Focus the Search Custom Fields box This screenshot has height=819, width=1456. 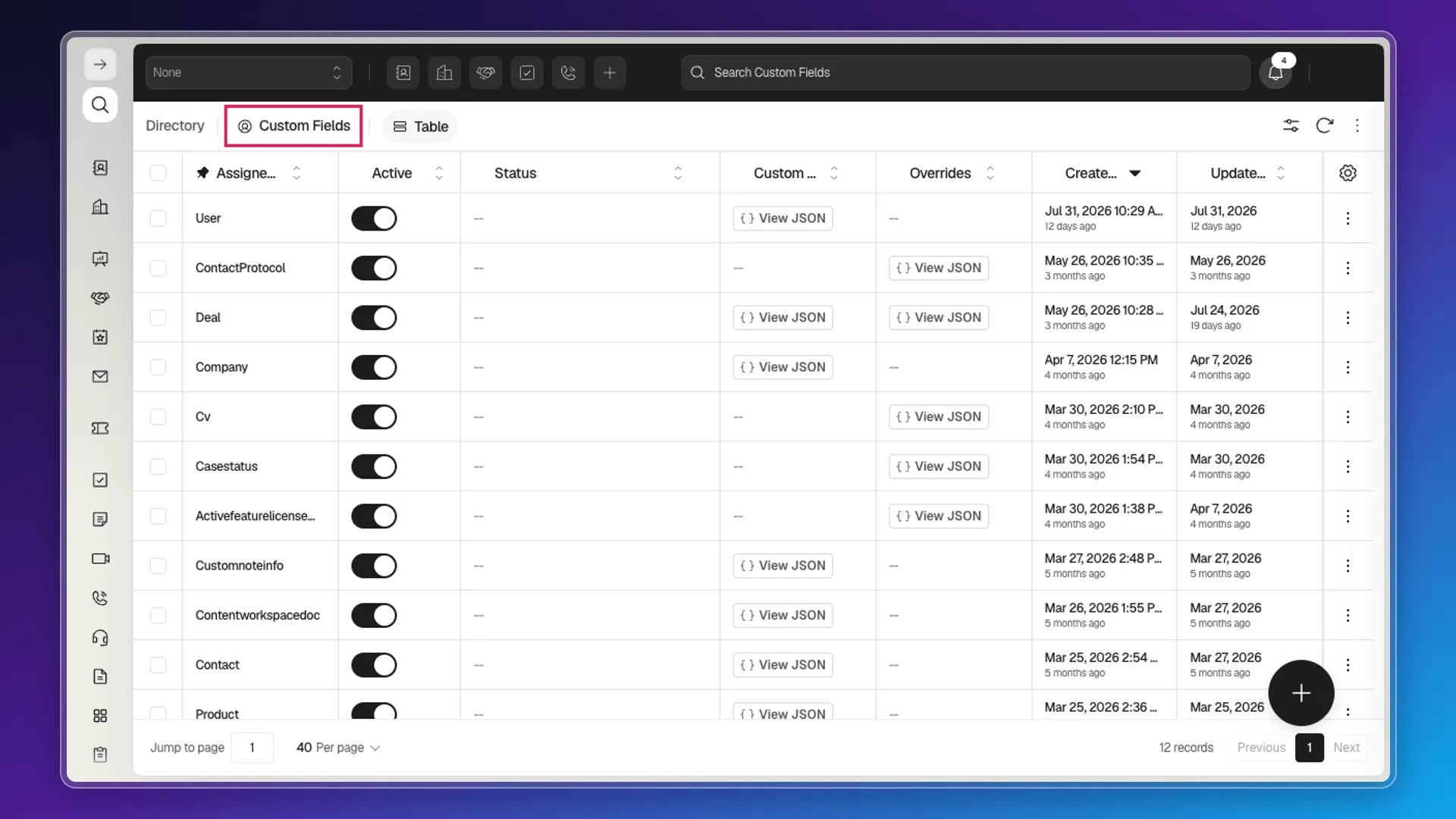(965, 73)
